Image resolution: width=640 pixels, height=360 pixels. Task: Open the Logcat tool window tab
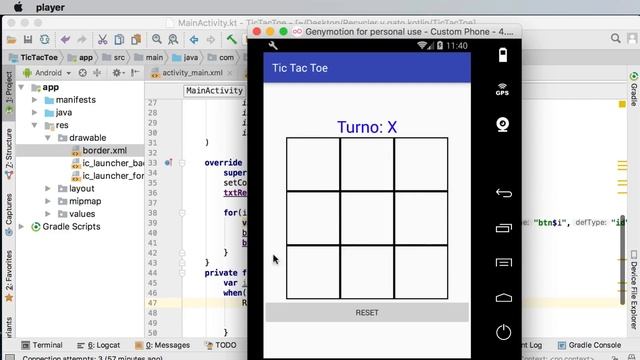pos(98,345)
